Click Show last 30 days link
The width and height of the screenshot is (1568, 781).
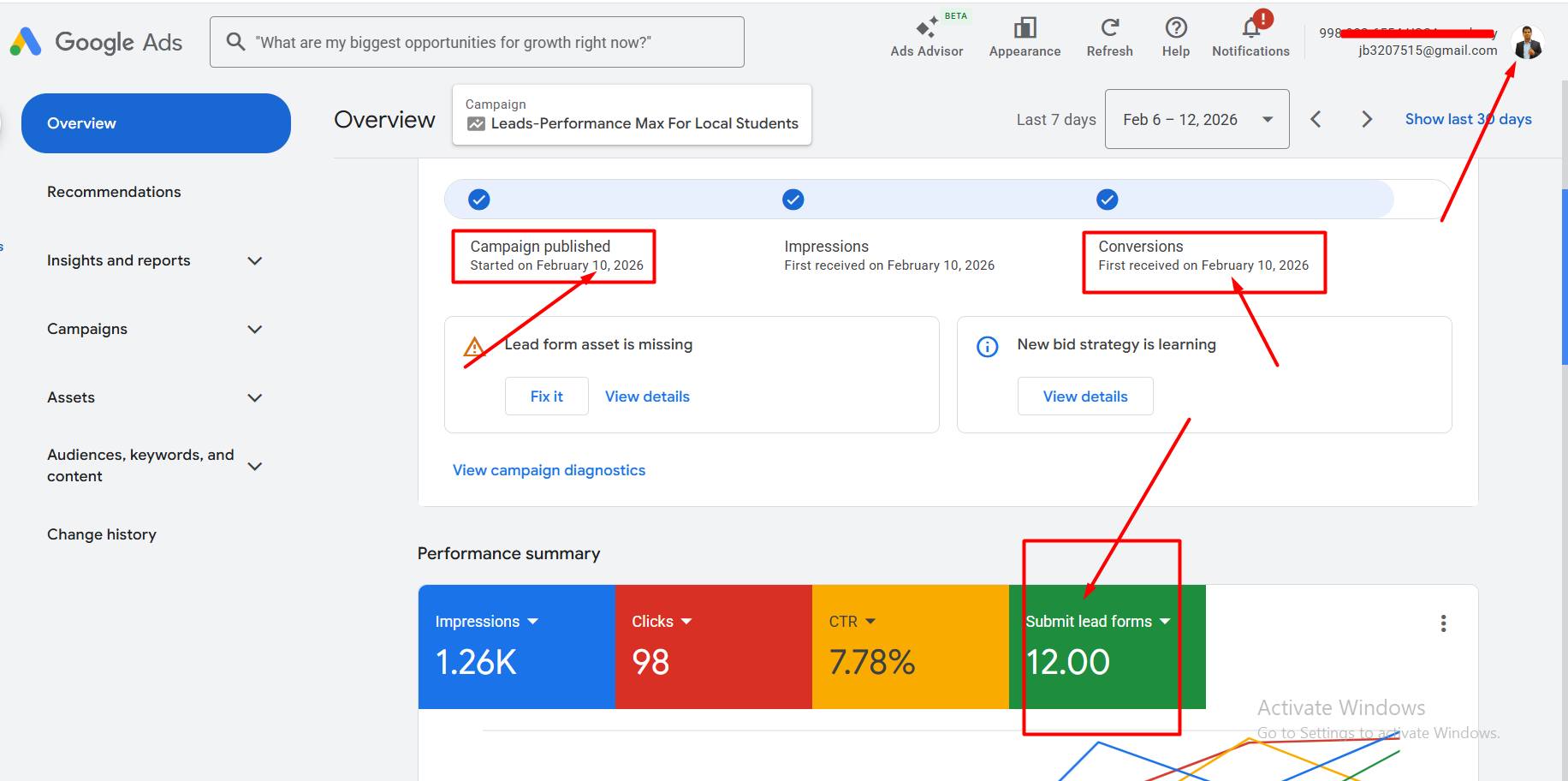(x=1468, y=119)
